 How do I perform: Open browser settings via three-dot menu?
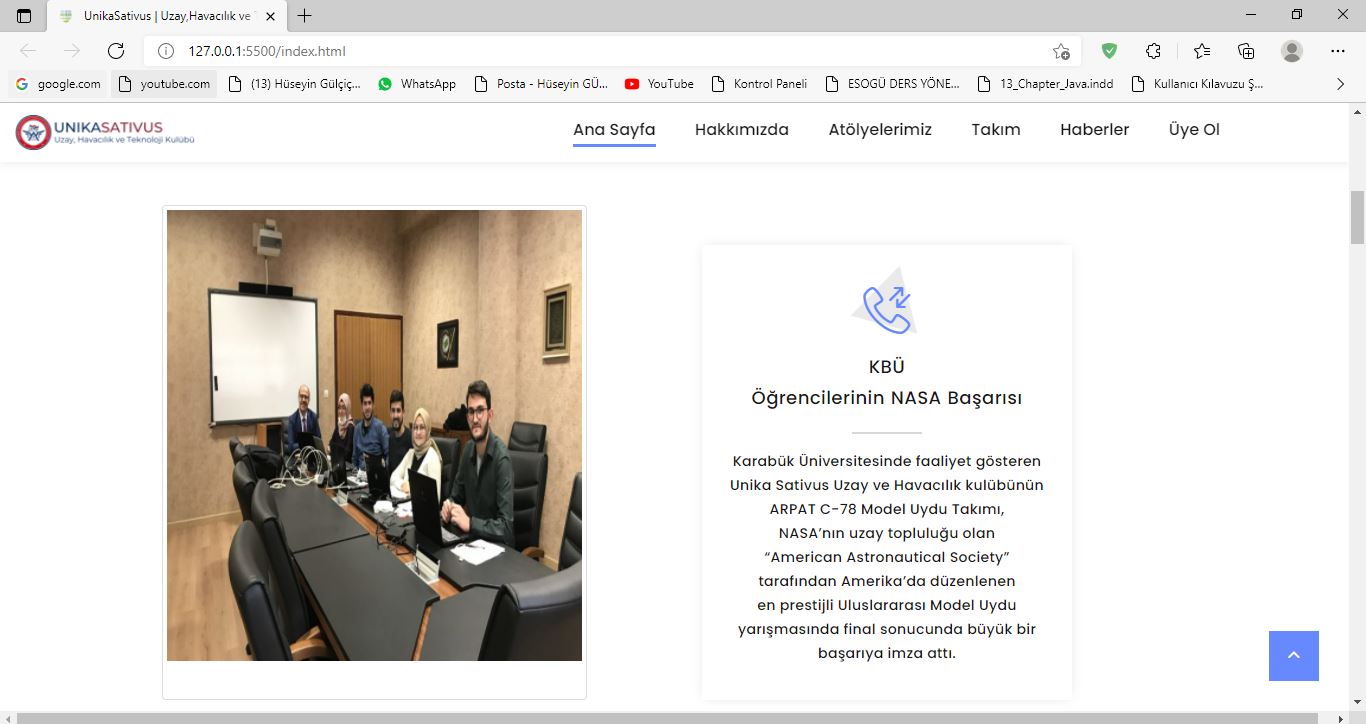(x=1337, y=51)
